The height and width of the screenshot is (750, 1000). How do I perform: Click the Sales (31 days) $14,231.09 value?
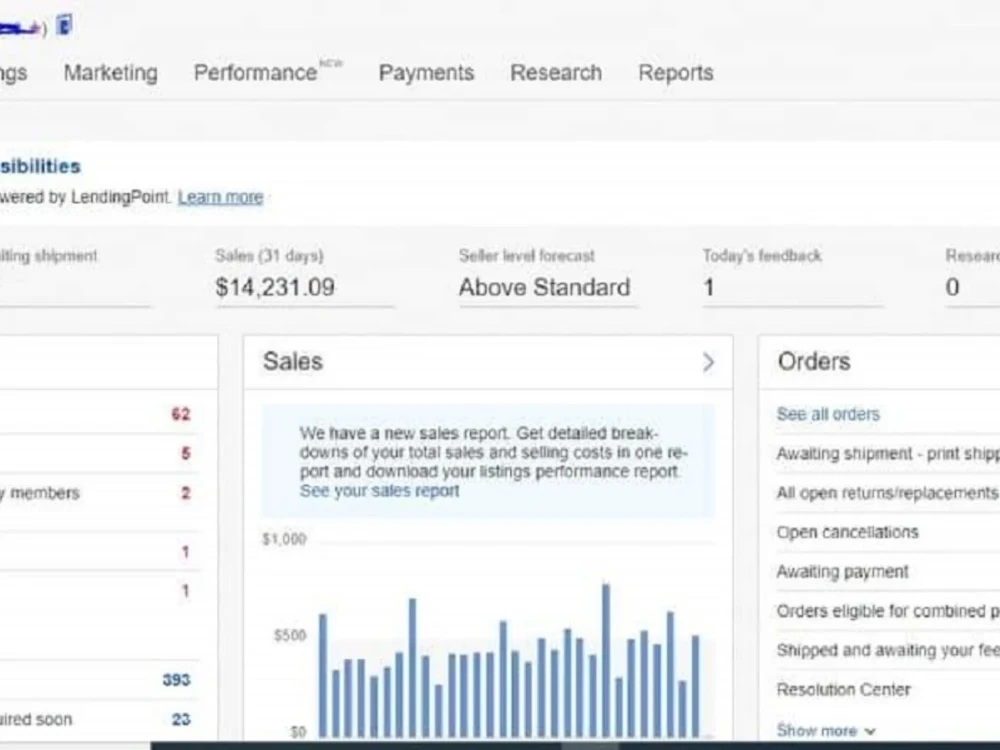coord(275,287)
